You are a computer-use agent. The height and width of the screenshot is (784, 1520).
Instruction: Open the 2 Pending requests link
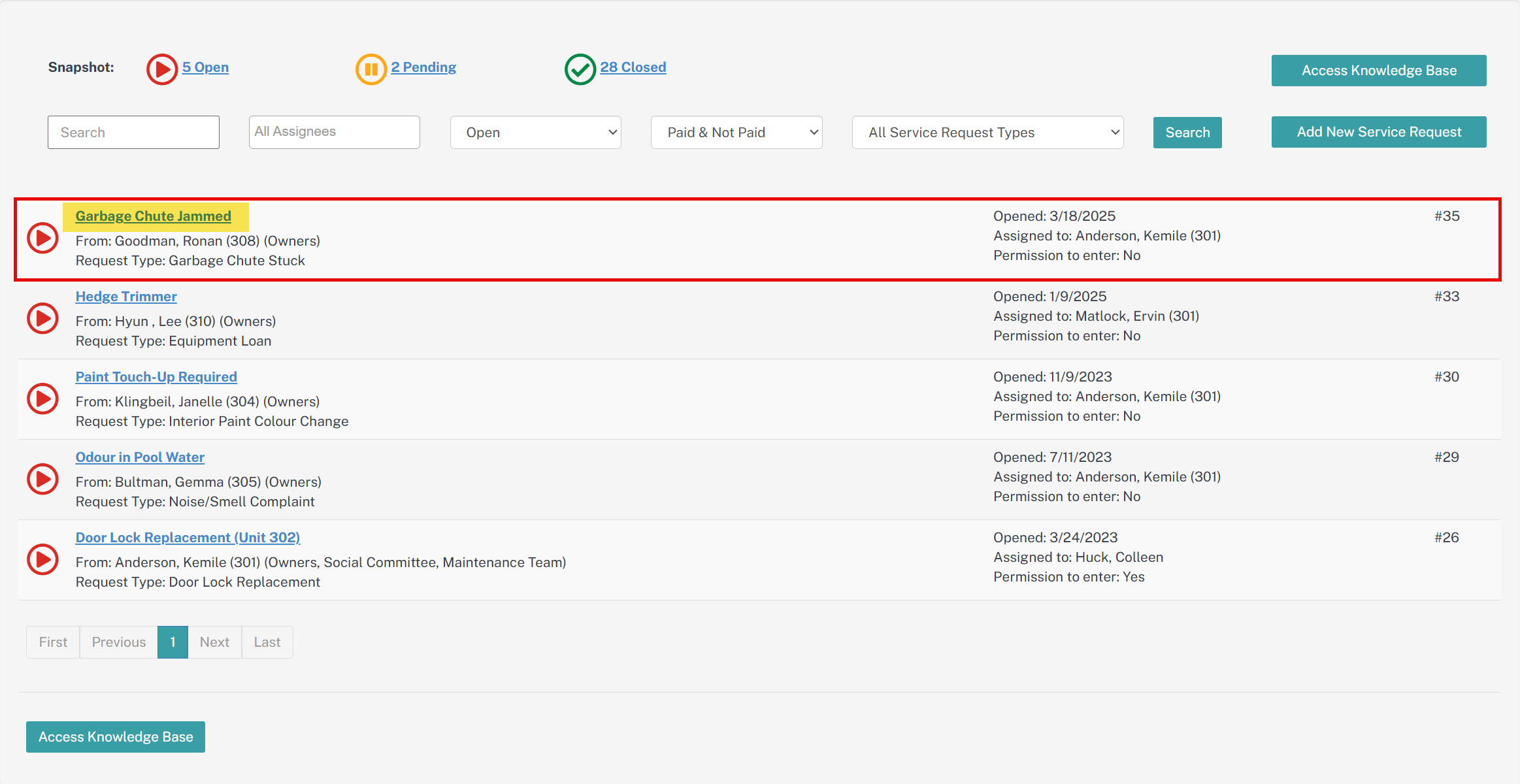click(423, 67)
